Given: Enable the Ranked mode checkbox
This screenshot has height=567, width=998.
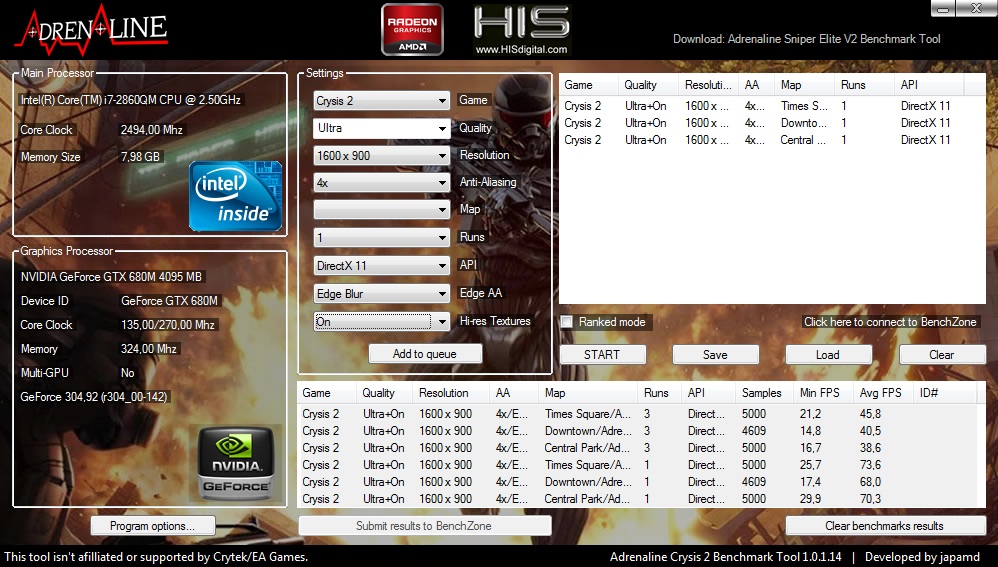Looking at the screenshot, I should [x=566, y=322].
